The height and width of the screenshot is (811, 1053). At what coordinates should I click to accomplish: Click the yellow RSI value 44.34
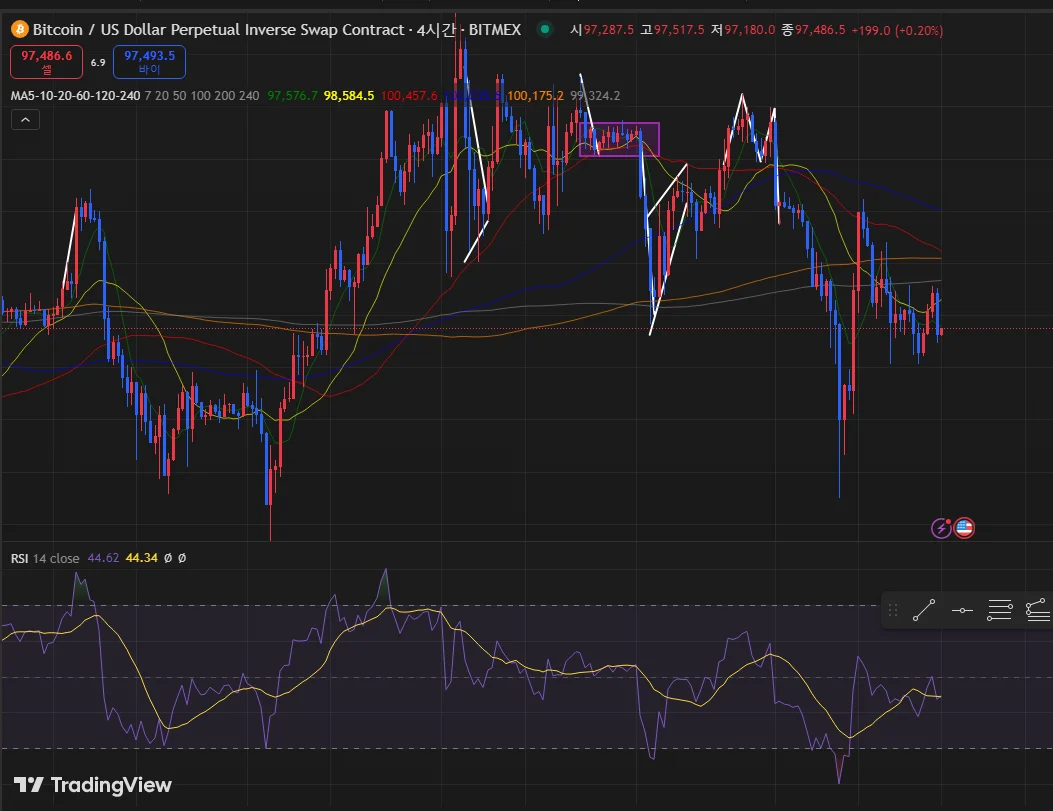[x=140, y=558]
